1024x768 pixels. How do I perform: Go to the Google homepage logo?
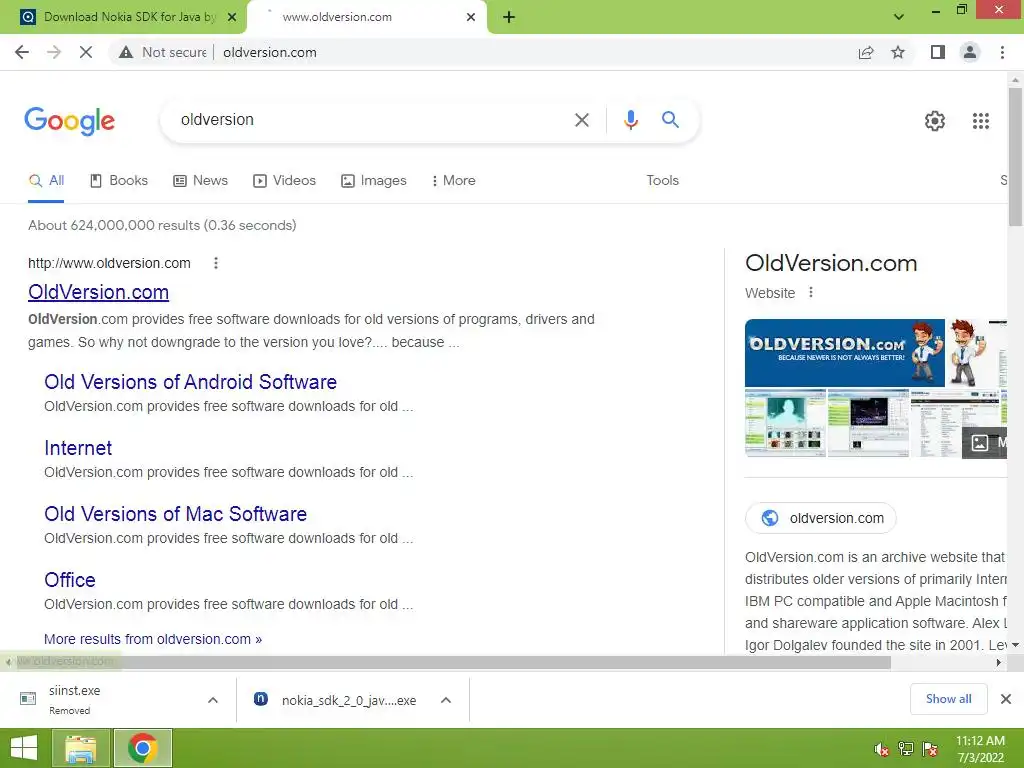[70, 121]
